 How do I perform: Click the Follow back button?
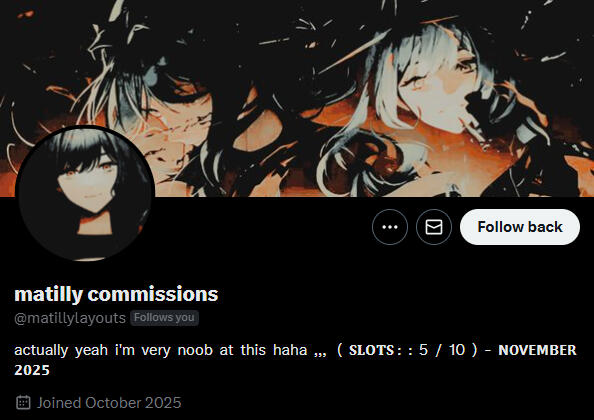tap(520, 227)
